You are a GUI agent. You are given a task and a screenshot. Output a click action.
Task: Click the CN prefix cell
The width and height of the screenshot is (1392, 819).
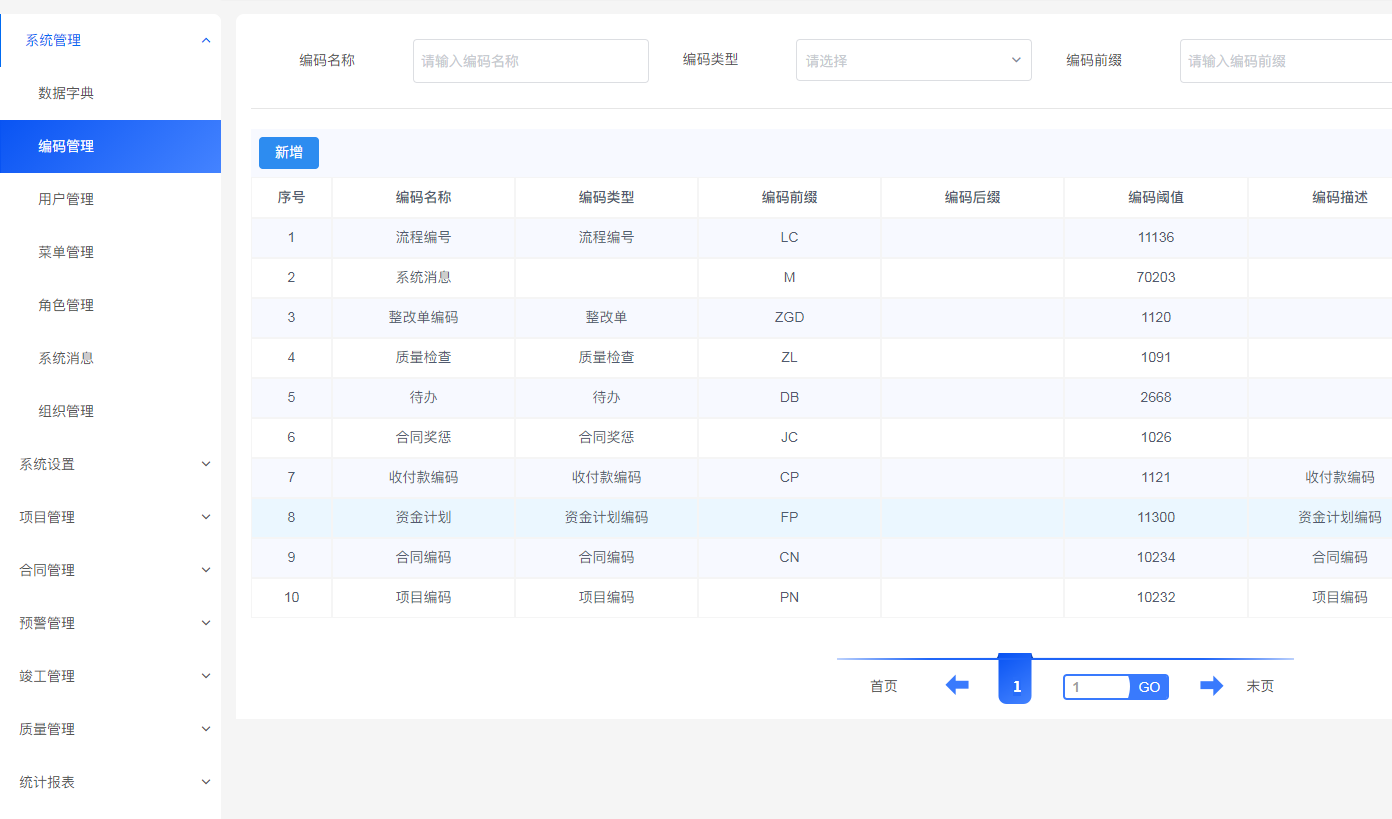coord(790,557)
